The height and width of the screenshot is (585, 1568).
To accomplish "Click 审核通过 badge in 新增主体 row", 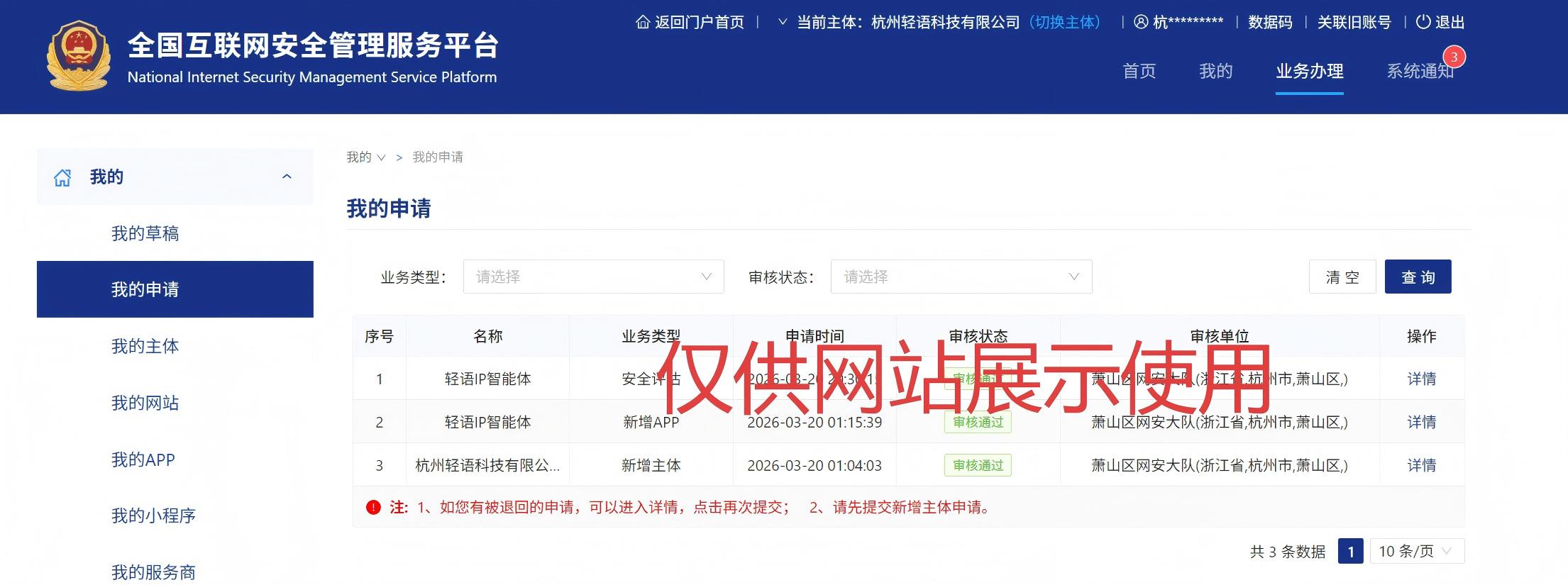I will (978, 465).
